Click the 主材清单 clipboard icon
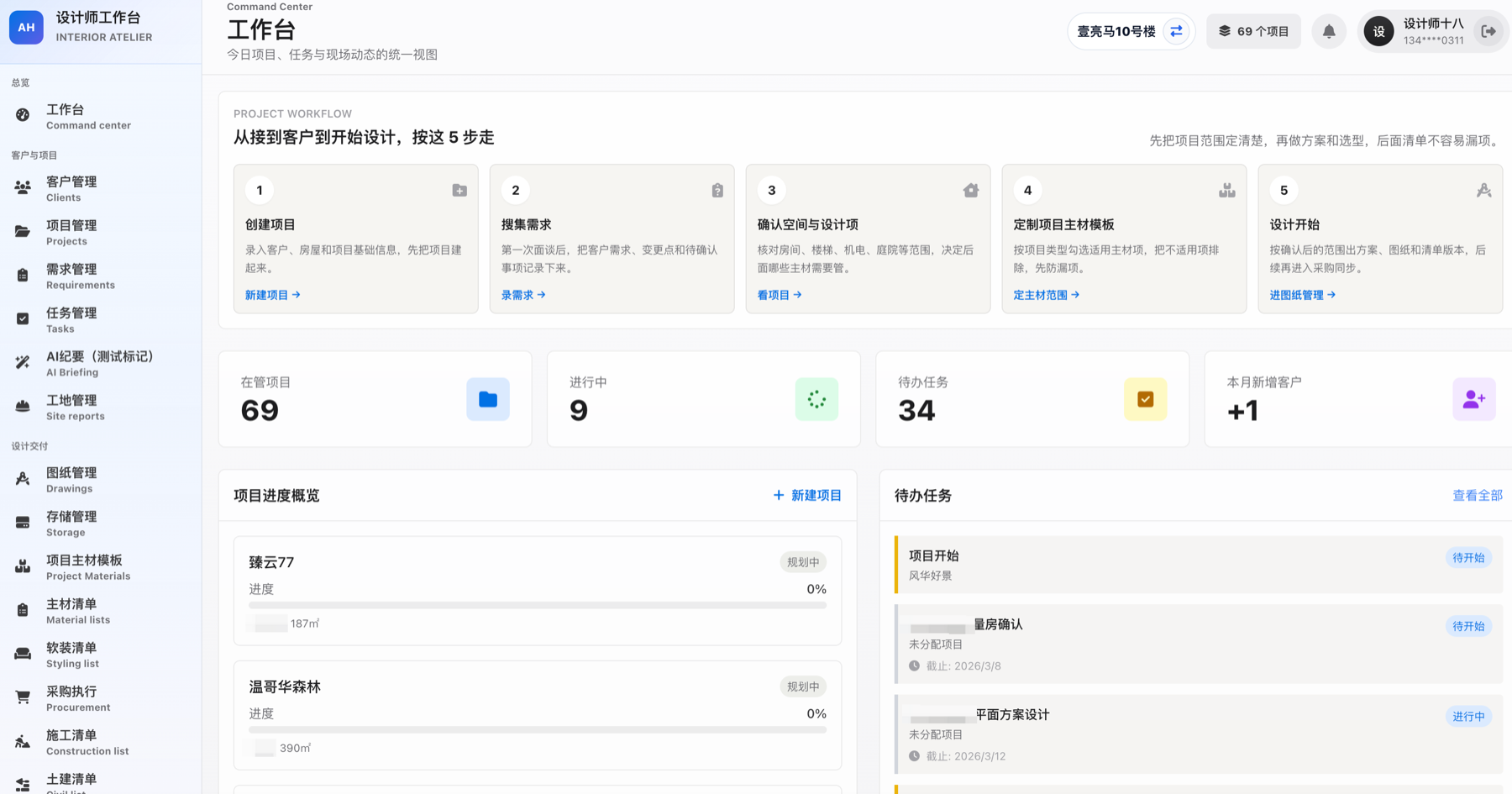 coord(23,610)
